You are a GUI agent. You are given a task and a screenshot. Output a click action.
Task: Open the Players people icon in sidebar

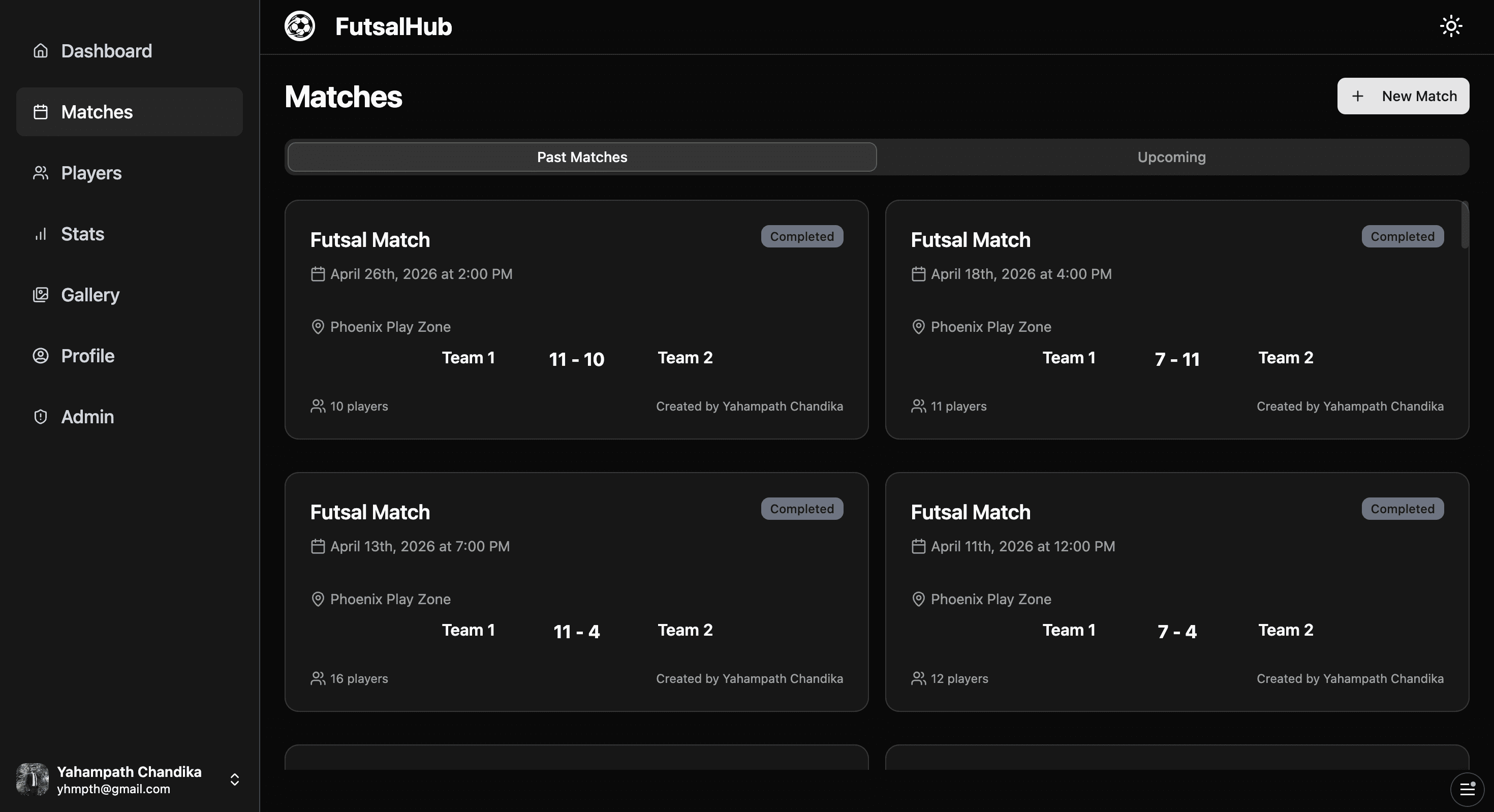click(x=40, y=173)
